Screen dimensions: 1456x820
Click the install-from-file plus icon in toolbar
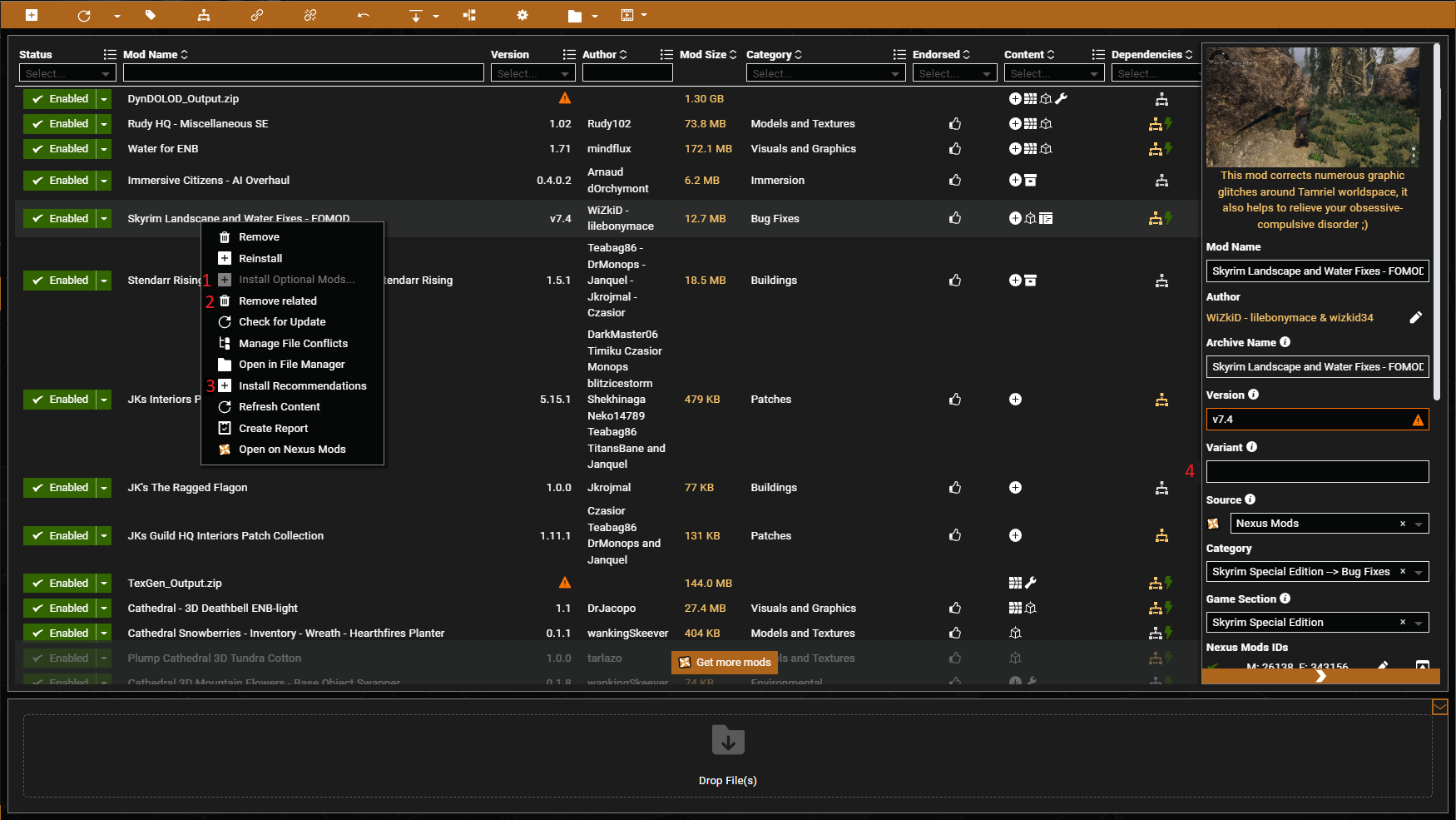point(32,15)
